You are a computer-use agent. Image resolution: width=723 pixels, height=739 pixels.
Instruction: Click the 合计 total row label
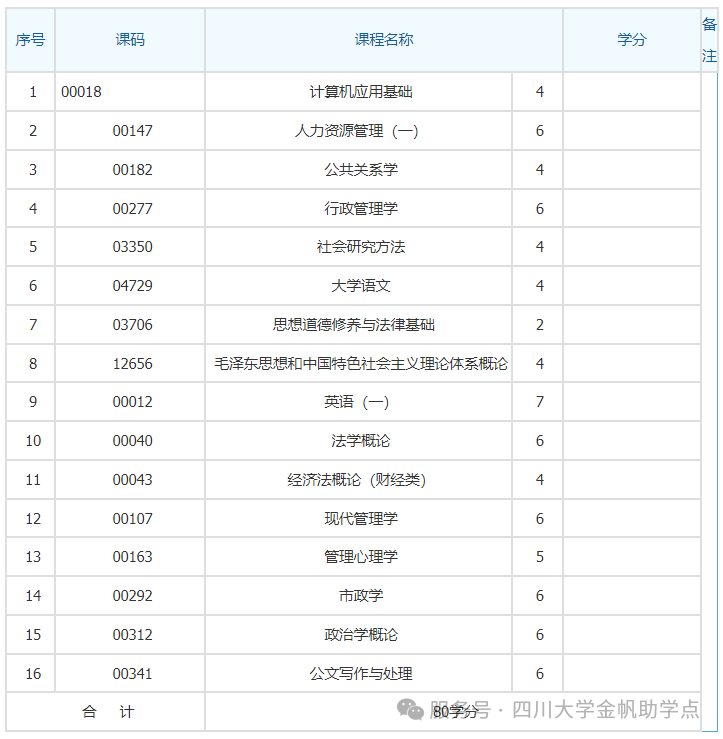pyautogui.click(x=107, y=712)
